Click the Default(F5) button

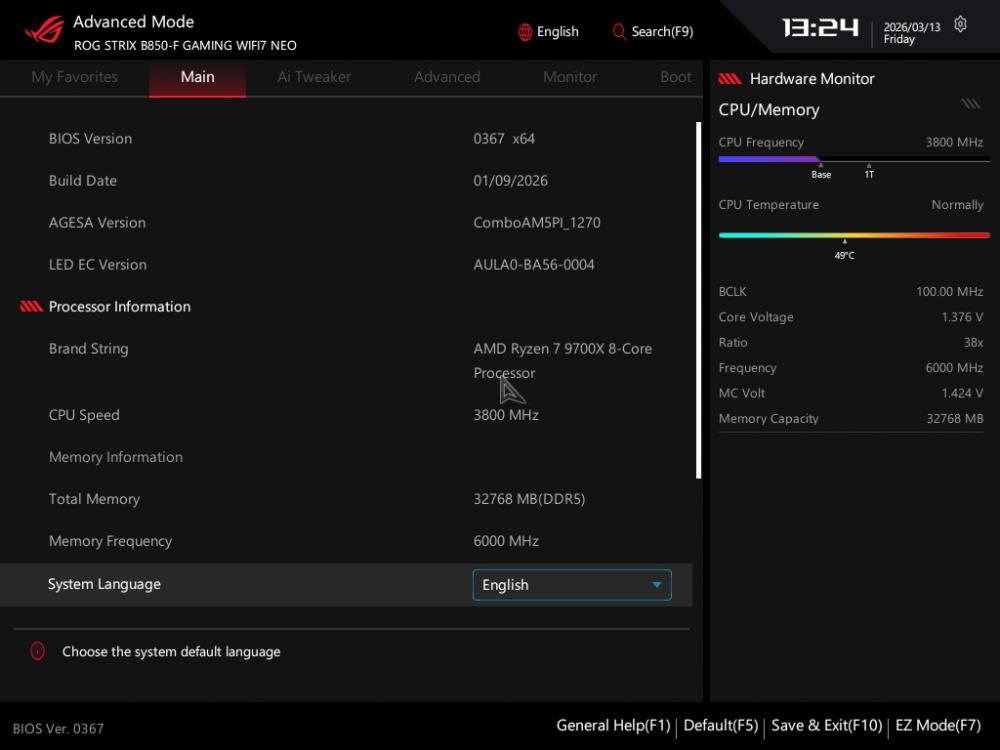(x=720, y=726)
